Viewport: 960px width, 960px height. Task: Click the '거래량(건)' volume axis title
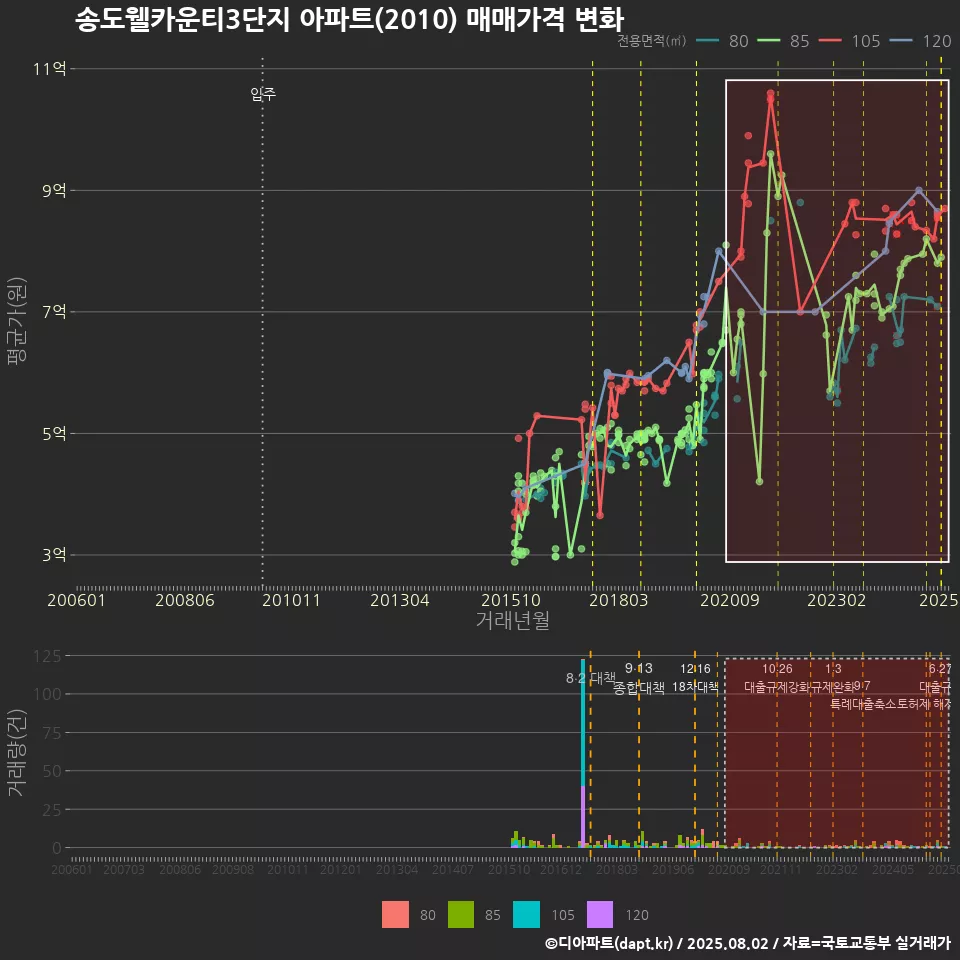point(17,752)
